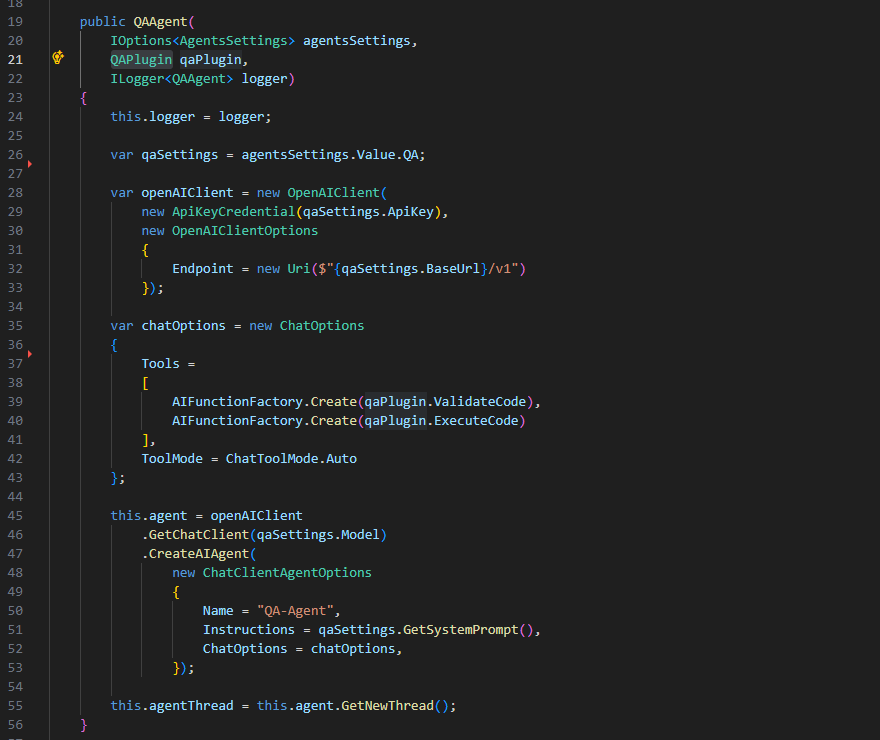Click the ChatClientAgentOptions type name
880x740 pixels.
287,573
